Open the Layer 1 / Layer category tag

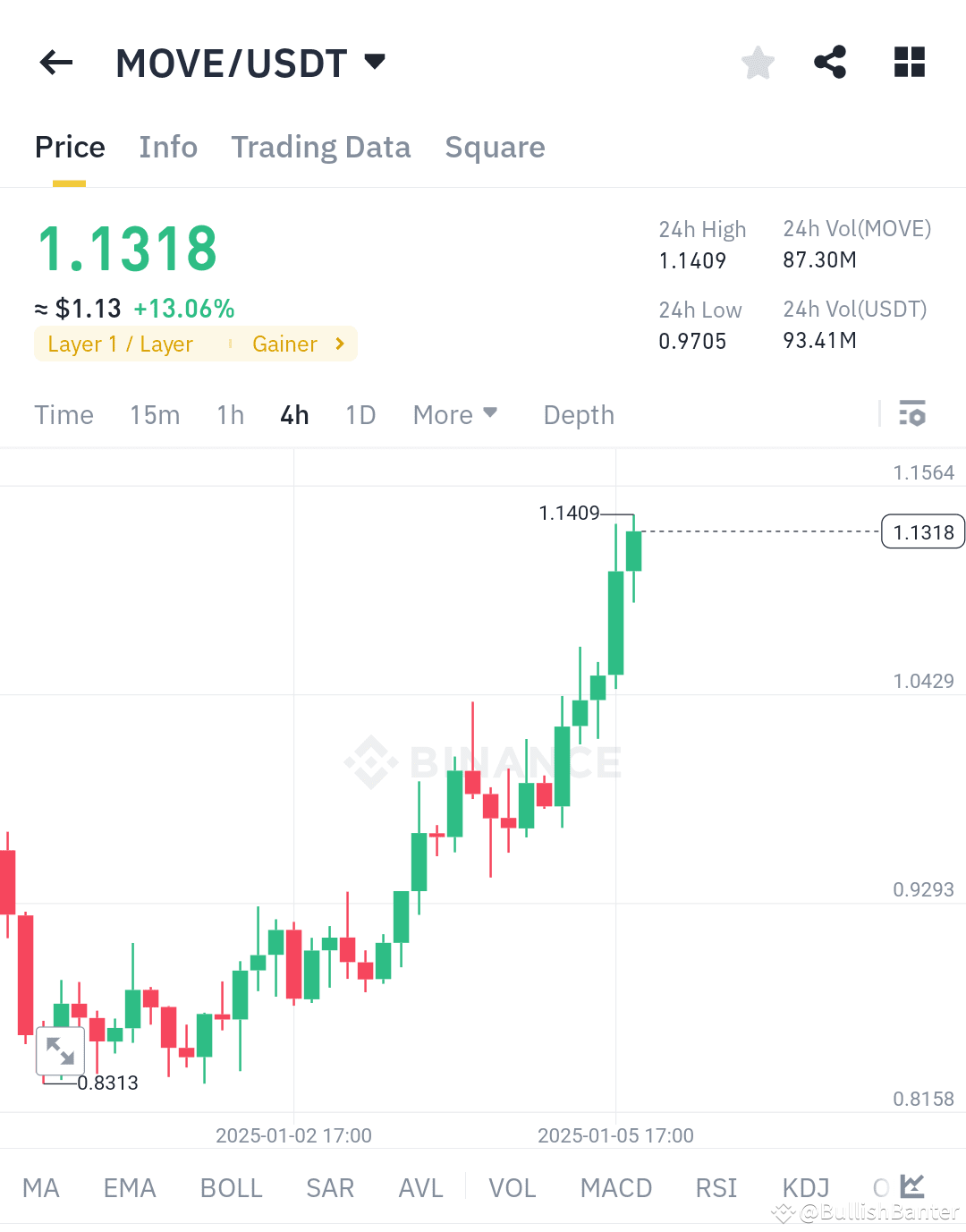[x=121, y=344]
